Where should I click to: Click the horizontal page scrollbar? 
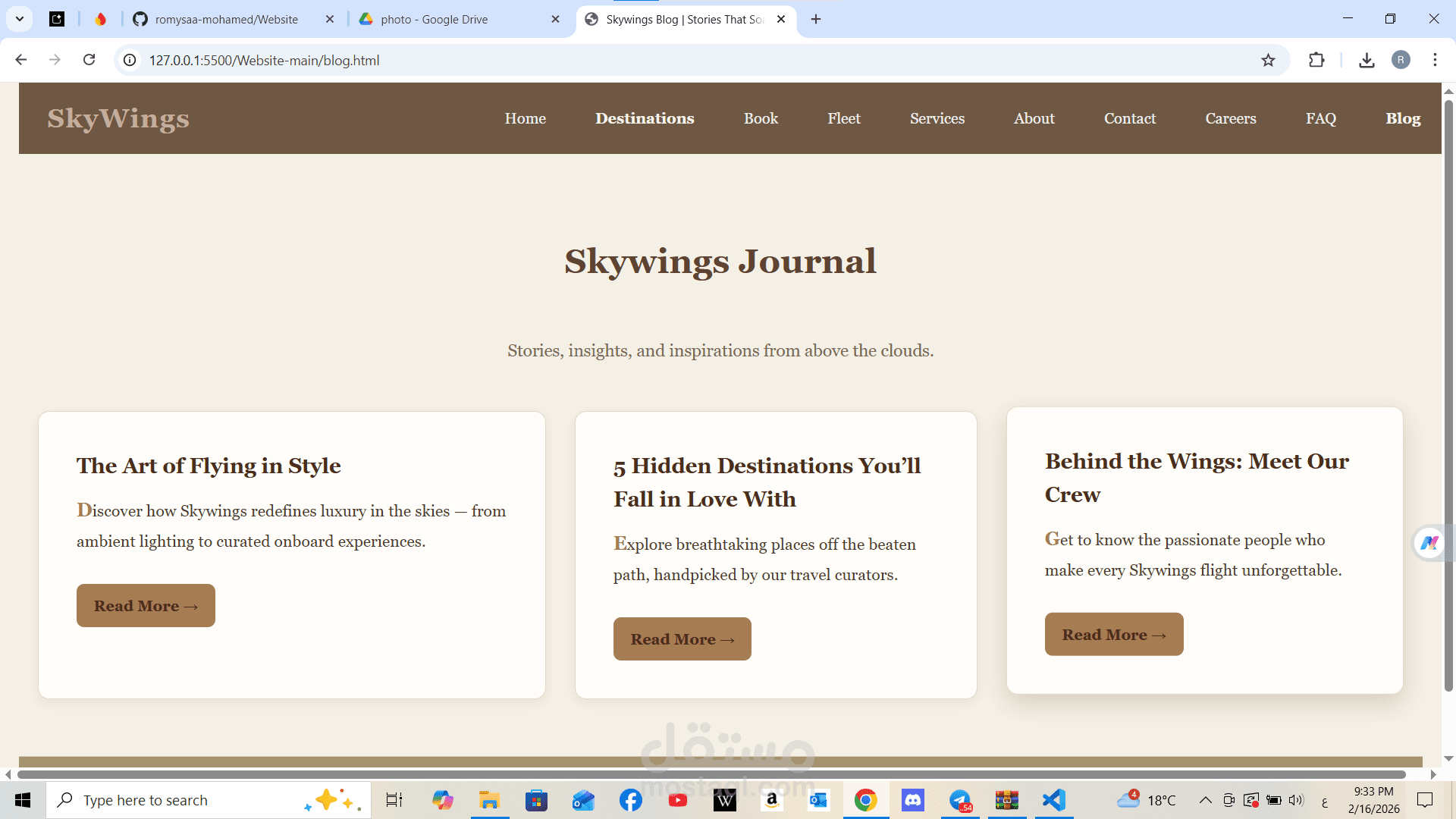pyautogui.click(x=711, y=774)
